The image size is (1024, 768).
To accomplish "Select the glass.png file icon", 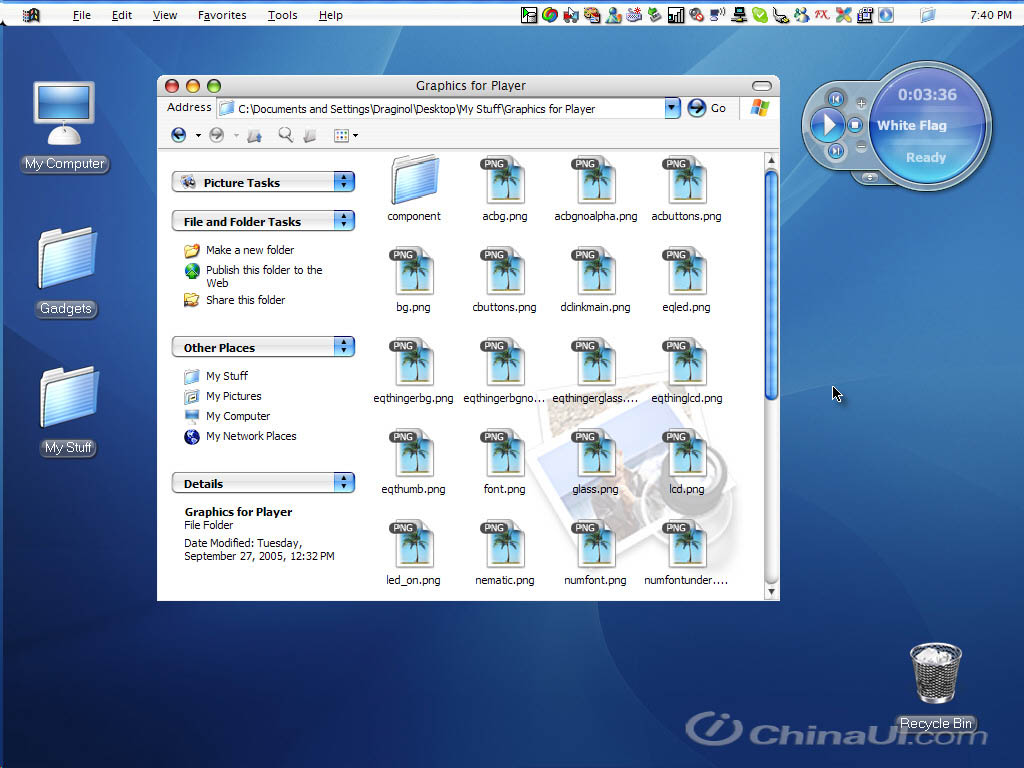I will (x=596, y=452).
